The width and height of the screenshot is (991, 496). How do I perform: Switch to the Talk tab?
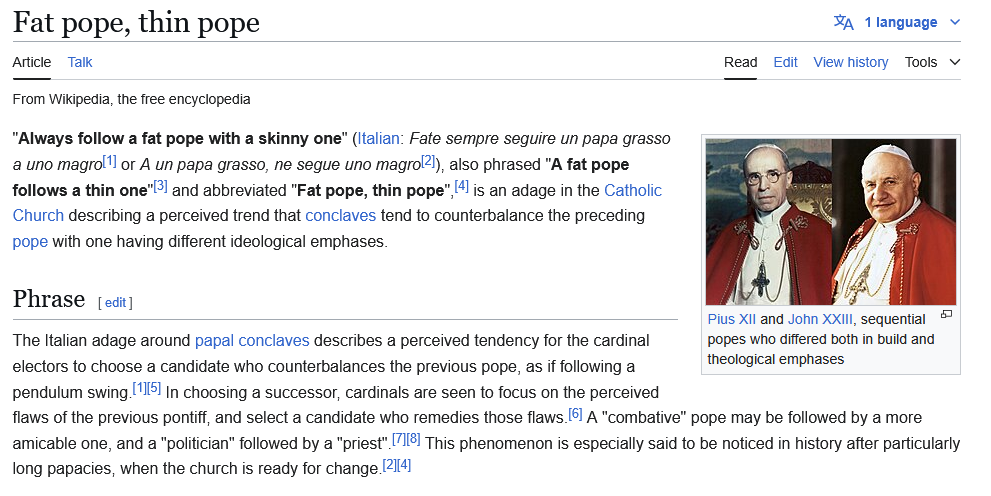pos(80,62)
